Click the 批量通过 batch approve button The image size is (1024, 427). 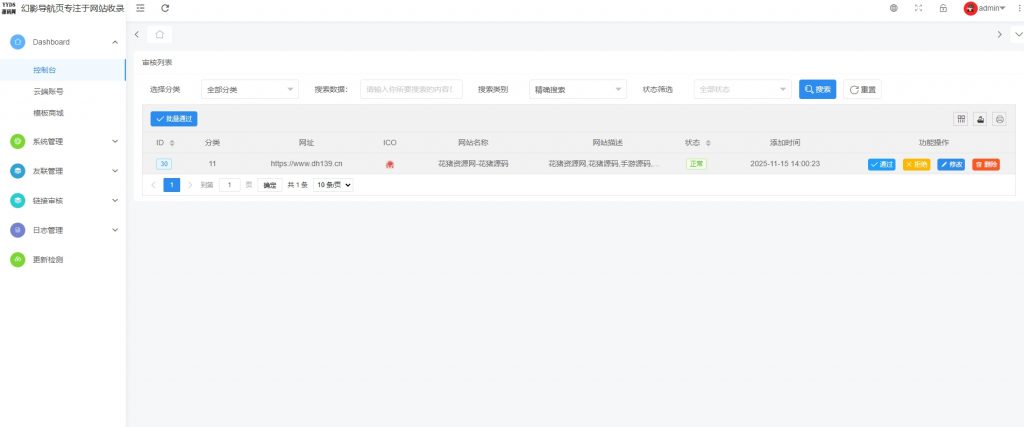coord(174,119)
